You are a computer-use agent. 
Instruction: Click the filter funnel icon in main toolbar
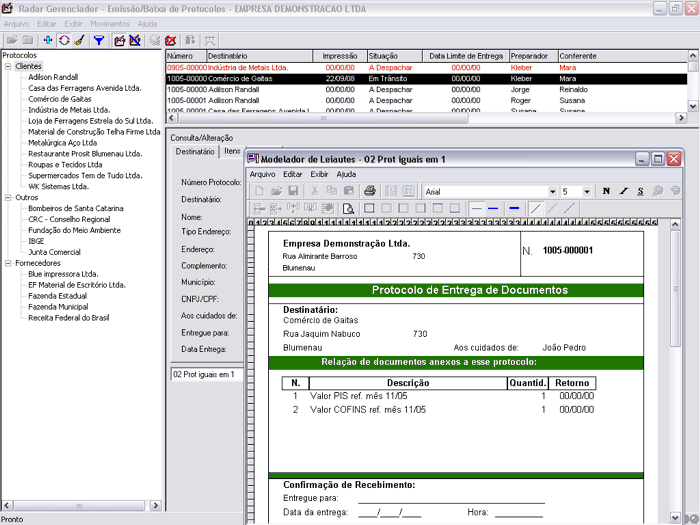(98, 40)
